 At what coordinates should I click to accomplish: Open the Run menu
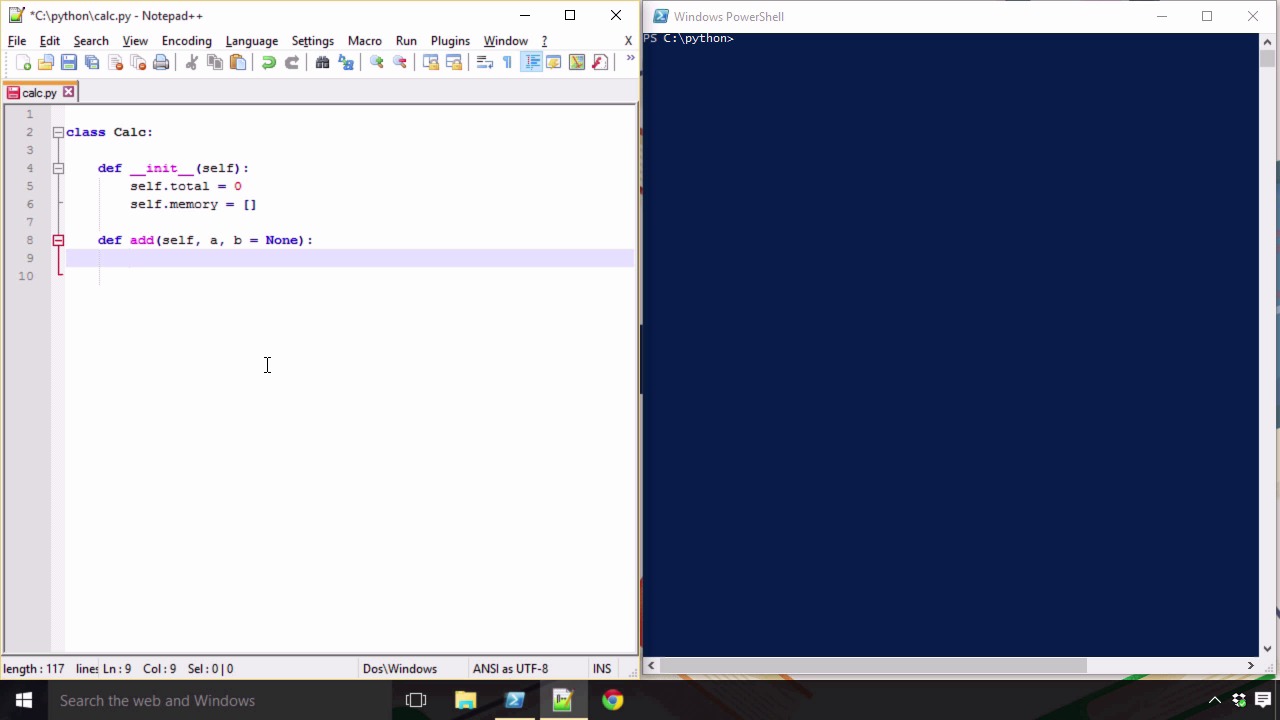coord(406,41)
